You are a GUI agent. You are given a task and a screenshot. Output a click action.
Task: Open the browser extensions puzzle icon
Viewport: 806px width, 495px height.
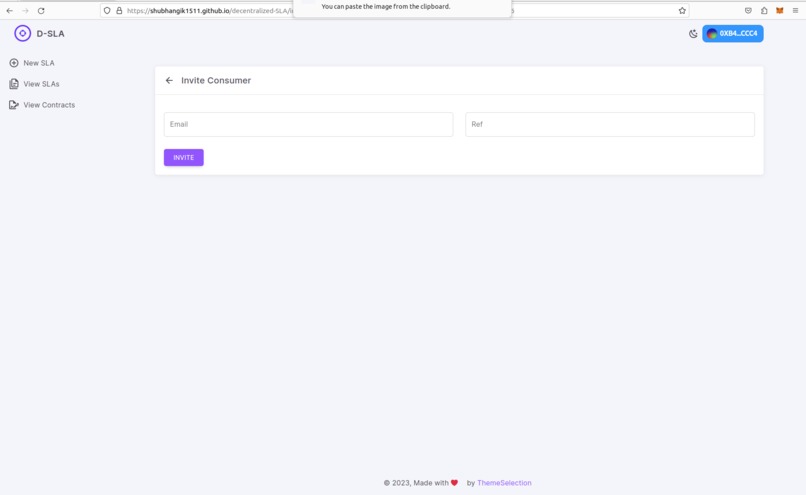pos(764,10)
